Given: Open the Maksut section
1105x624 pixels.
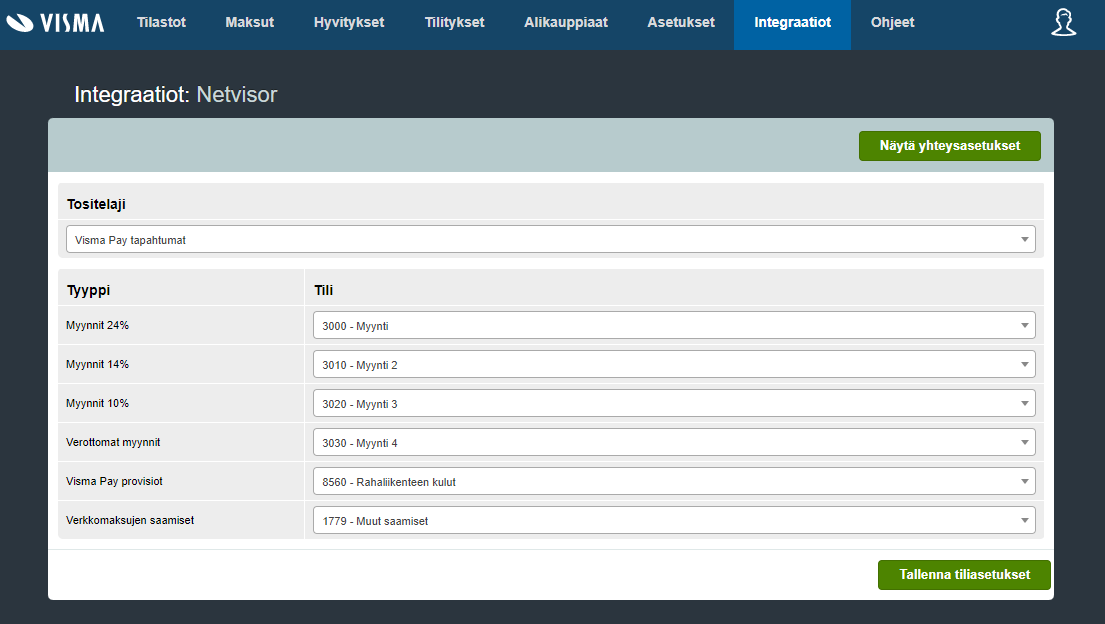Looking at the screenshot, I should coord(249,22).
